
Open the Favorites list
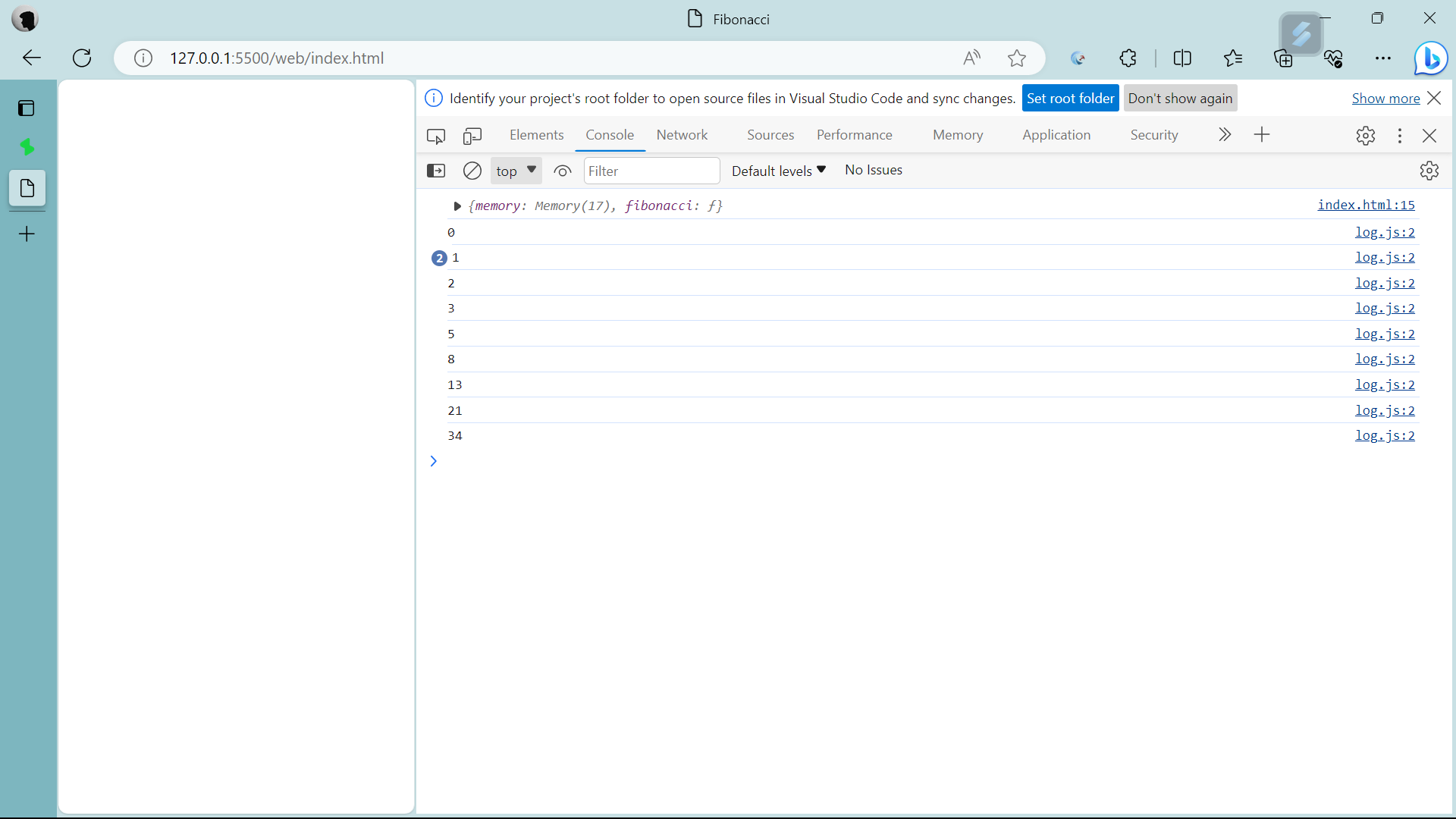pos(1233,58)
